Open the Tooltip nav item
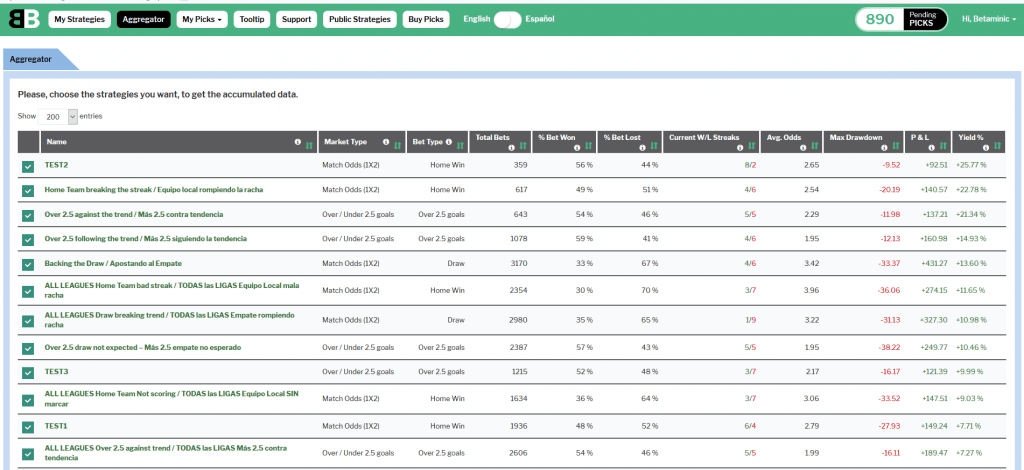The width and height of the screenshot is (1024, 470). [251, 20]
